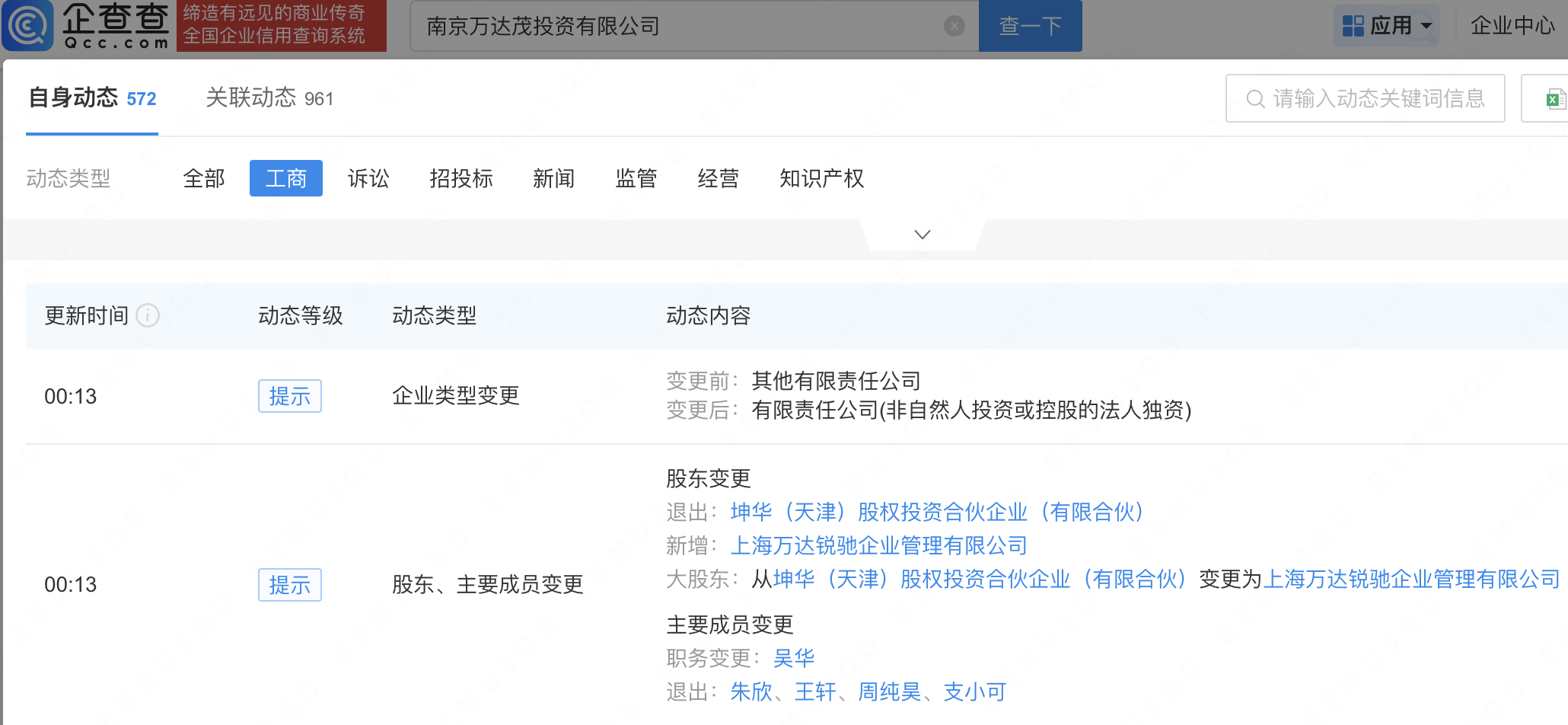Open 上海万达锐驰 link in 大股东 line

[1412, 579]
